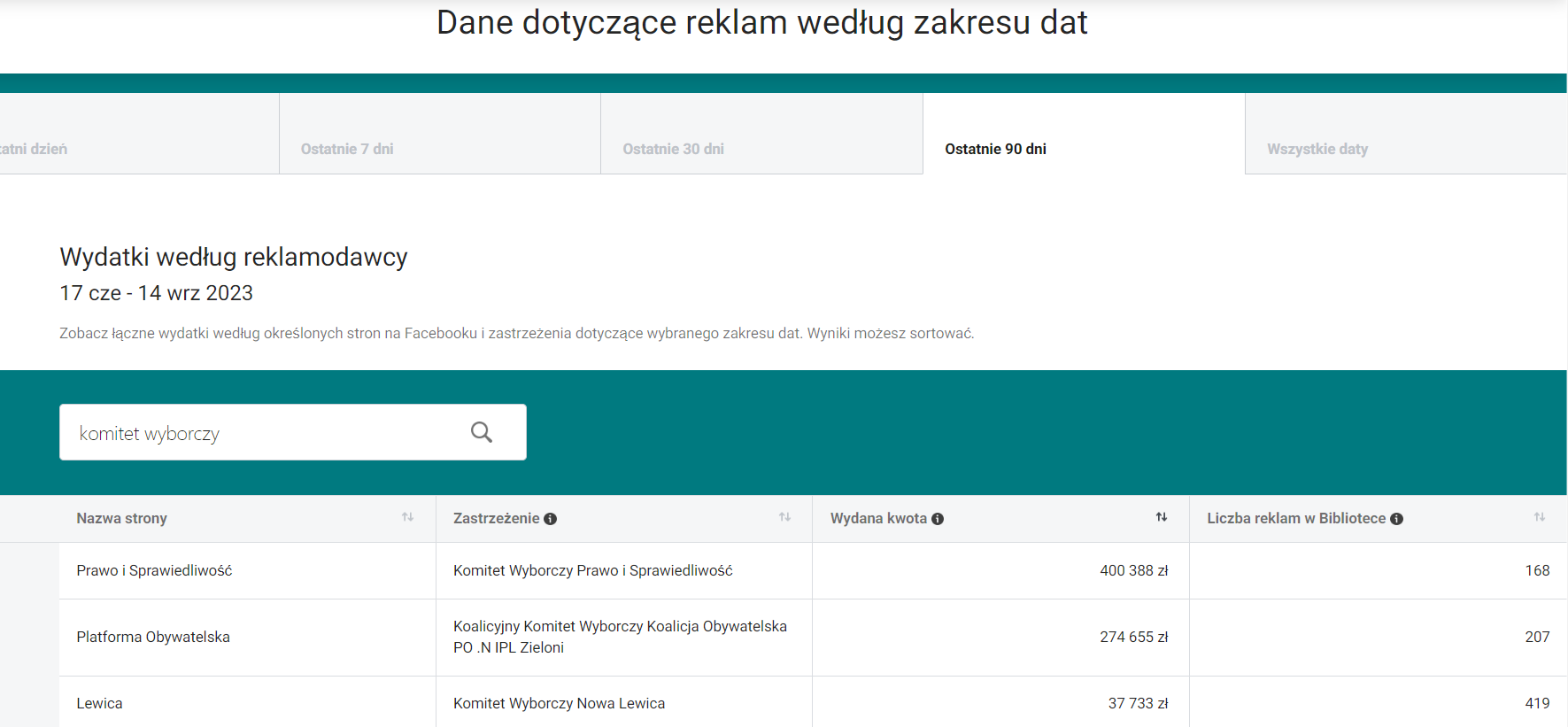
Task: Switch to Ostatnie 30 dni tab
Action: [673, 149]
